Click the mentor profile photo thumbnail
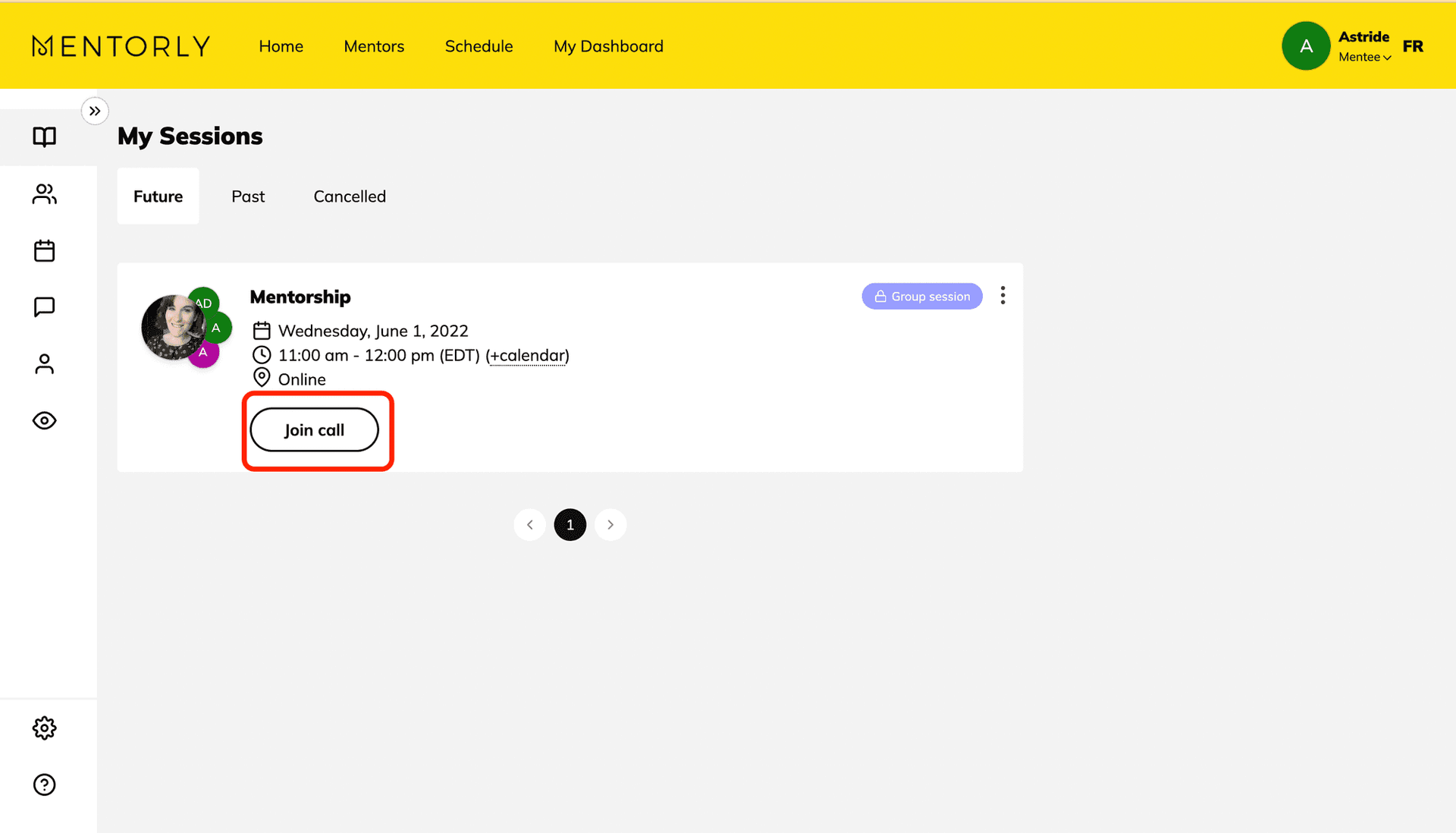 pos(171,328)
